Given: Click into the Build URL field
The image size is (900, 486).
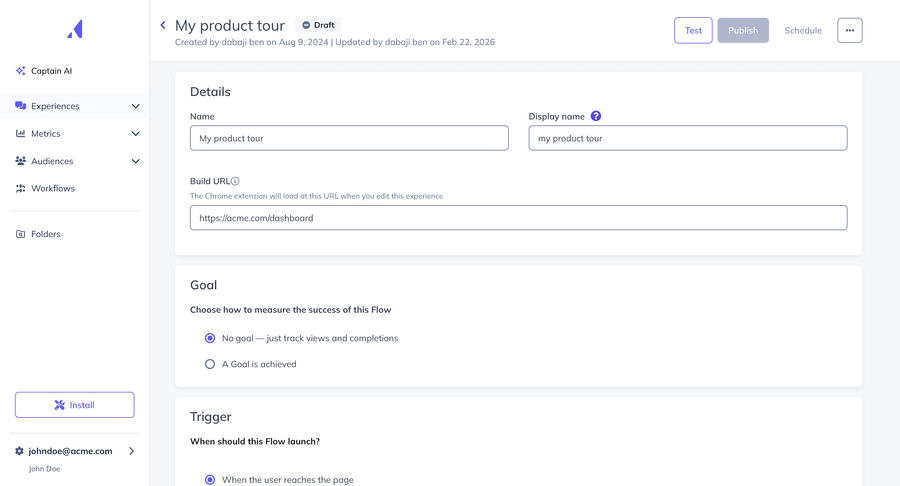Looking at the screenshot, I should coord(518,218).
